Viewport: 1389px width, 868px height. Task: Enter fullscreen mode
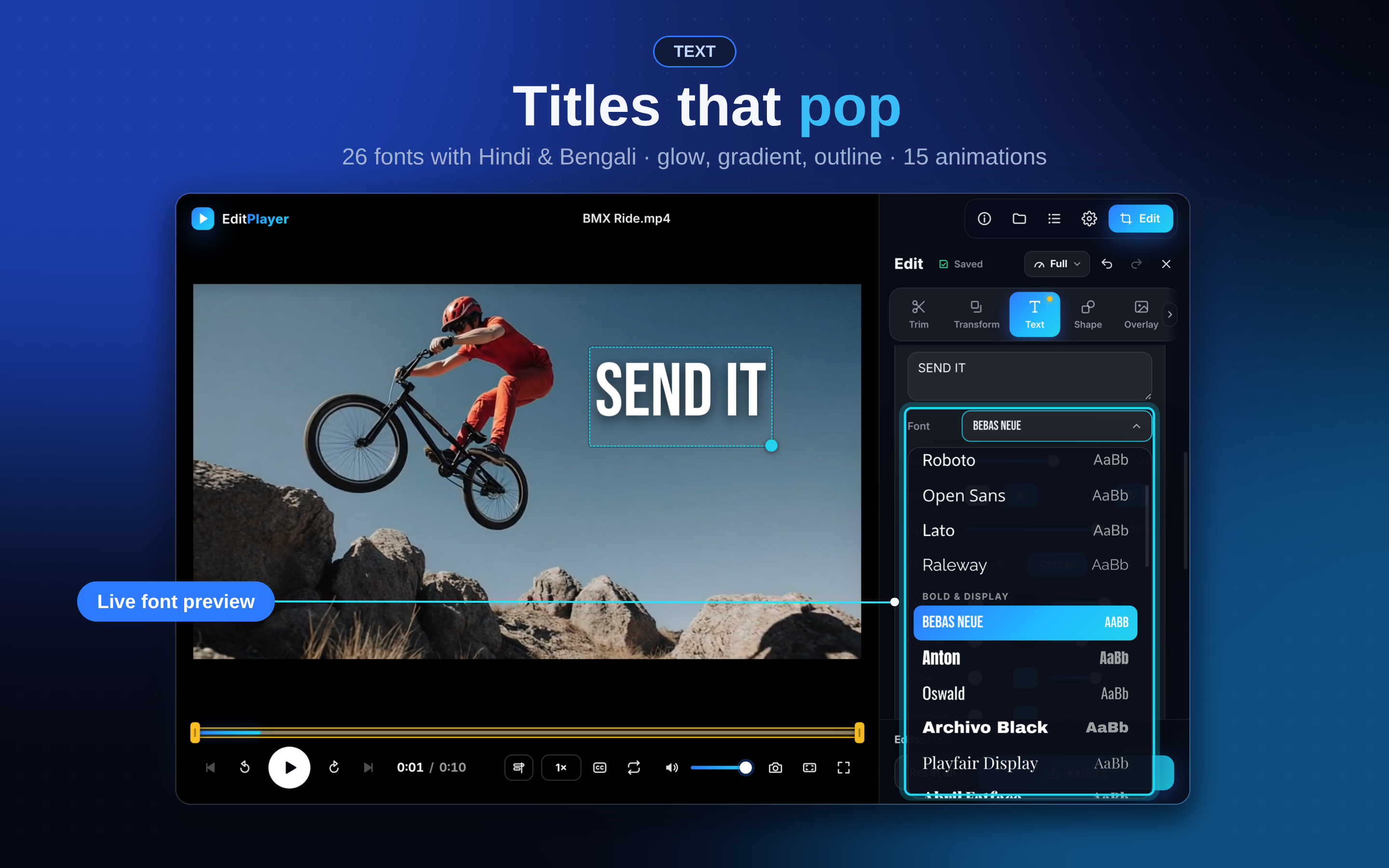[843, 768]
